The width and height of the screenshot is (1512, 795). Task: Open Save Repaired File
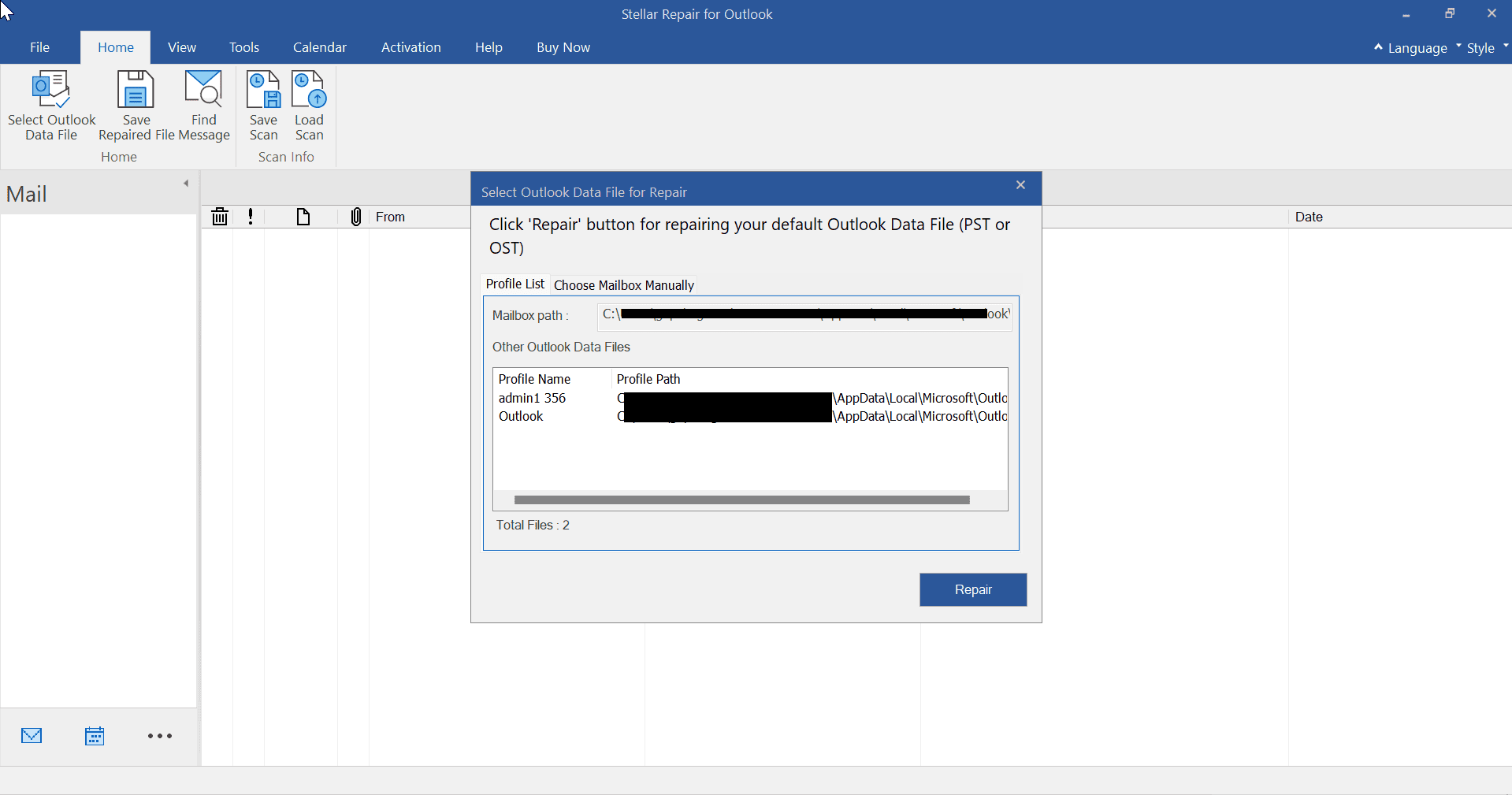(x=135, y=105)
